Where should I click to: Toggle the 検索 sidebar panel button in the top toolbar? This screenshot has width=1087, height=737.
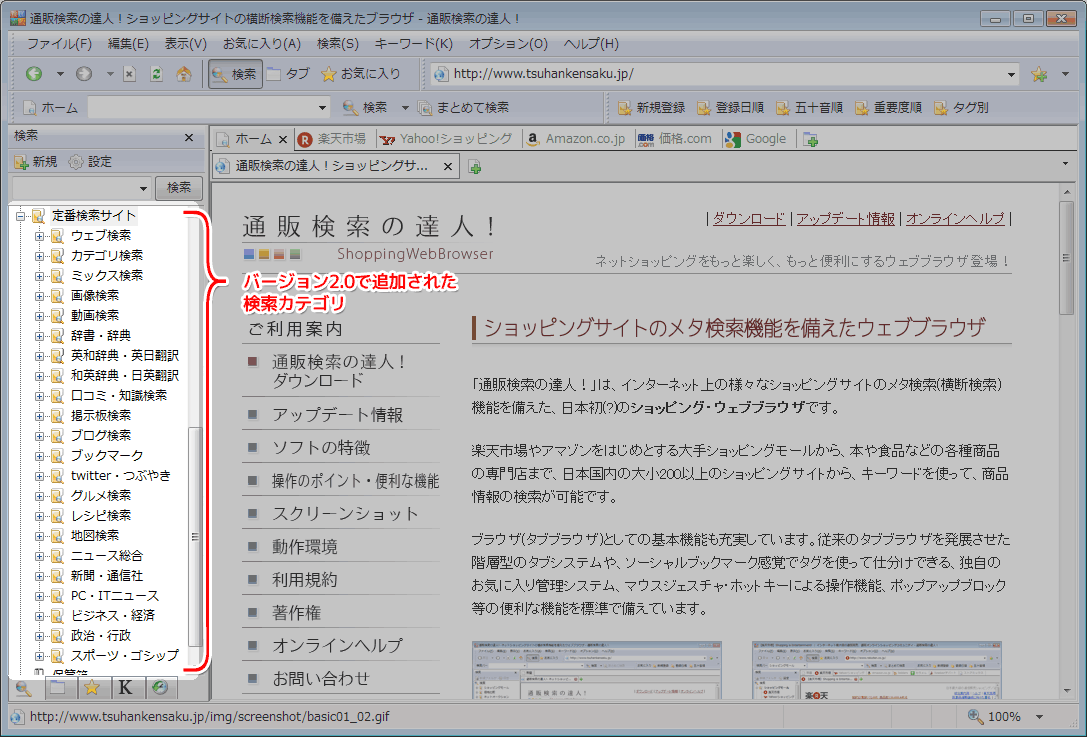tap(235, 73)
